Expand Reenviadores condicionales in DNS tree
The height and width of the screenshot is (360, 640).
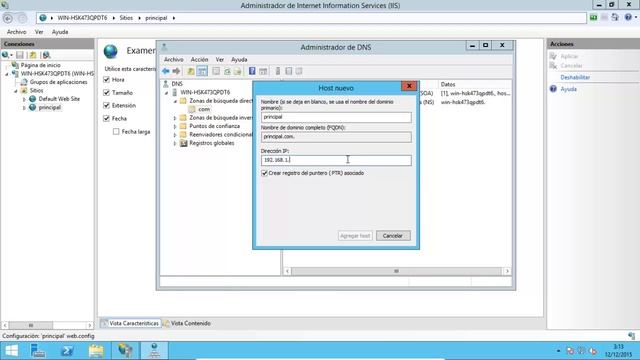(x=175, y=135)
